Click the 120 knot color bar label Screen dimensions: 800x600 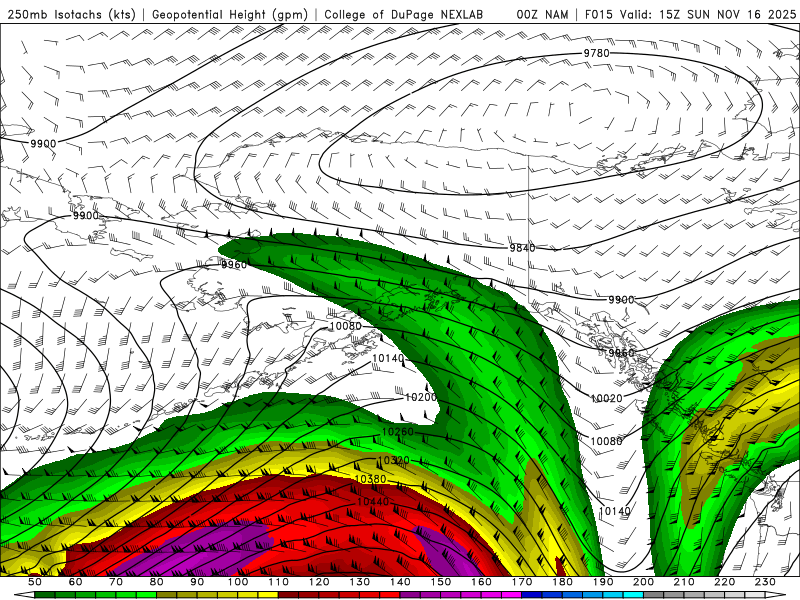(319, 582)
